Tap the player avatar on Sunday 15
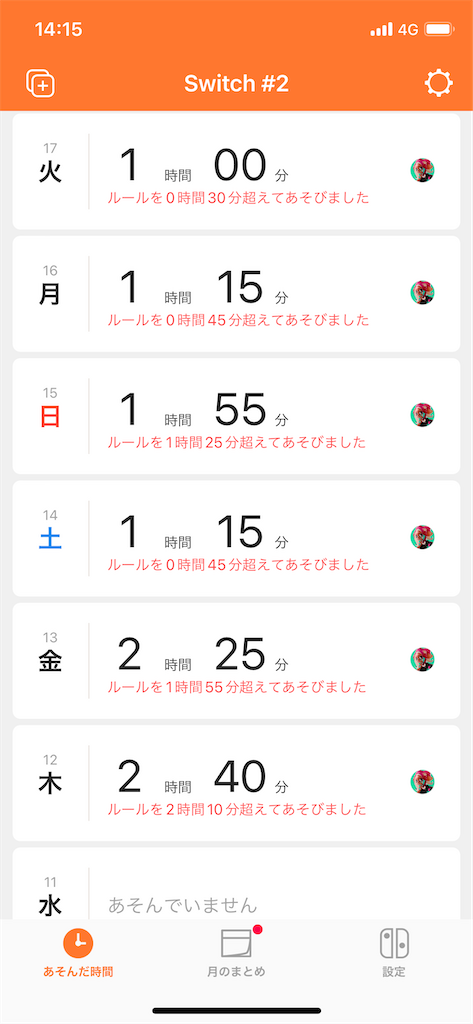 [423, 415]
